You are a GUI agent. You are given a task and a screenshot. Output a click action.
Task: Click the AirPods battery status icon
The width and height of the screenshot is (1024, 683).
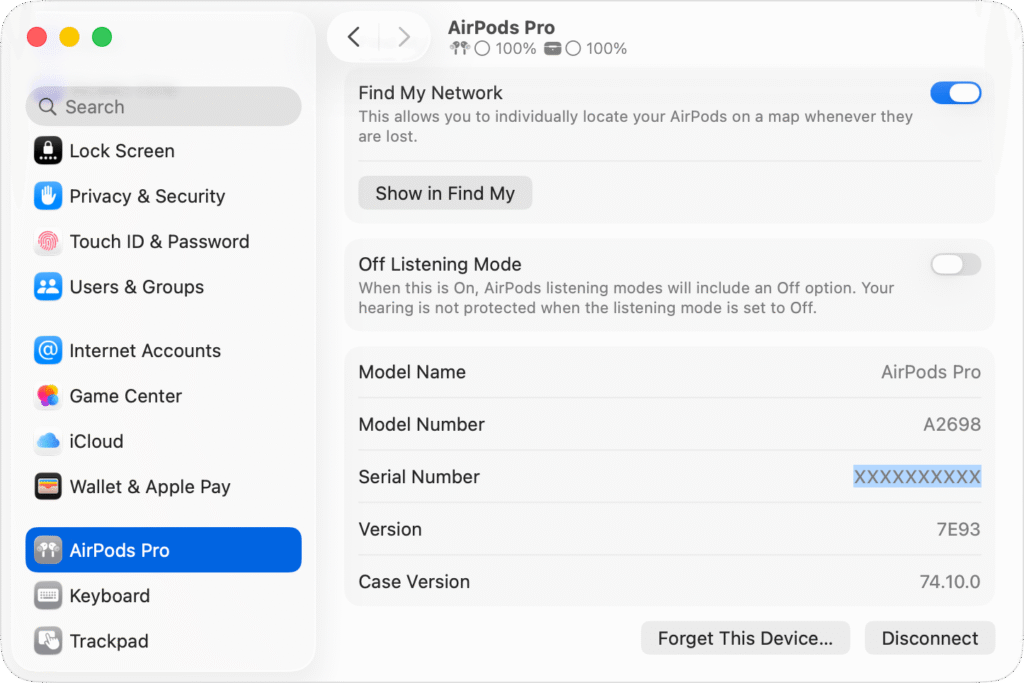(x=459, y=47)
